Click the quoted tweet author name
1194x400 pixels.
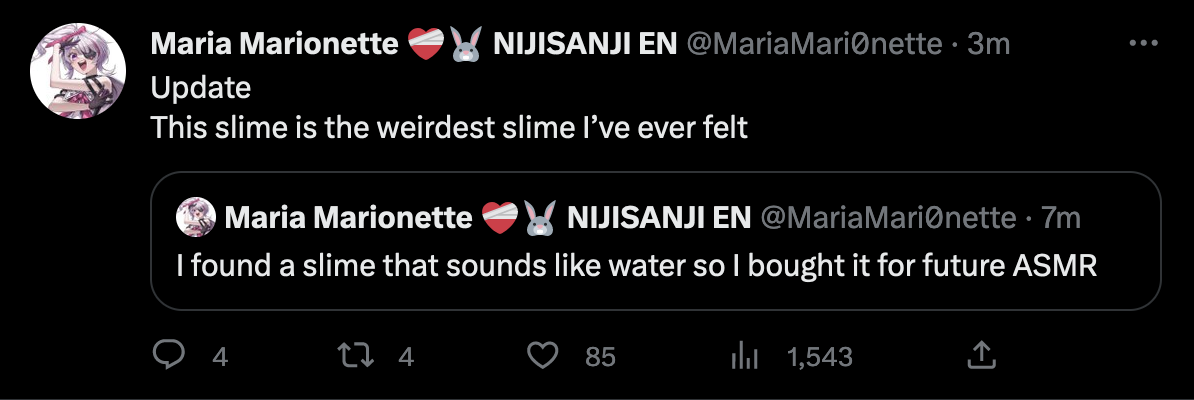tap(347, 217)
